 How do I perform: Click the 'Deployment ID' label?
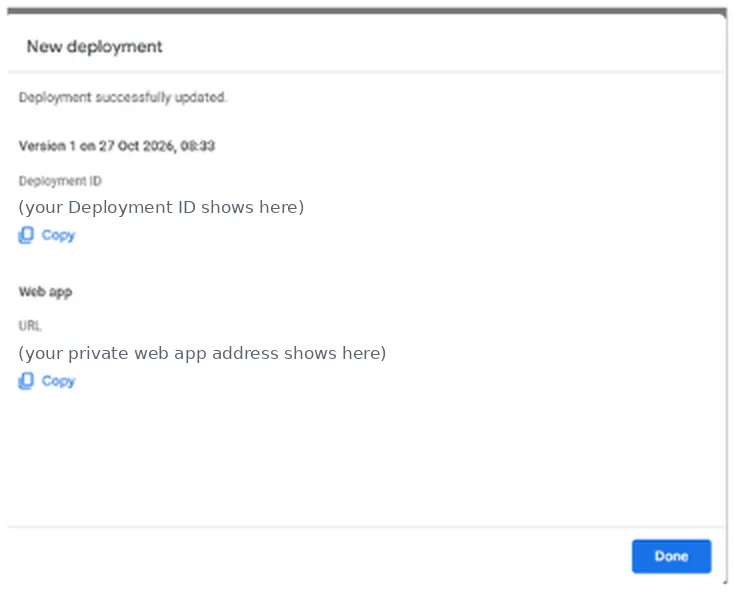tap(60, 181)
